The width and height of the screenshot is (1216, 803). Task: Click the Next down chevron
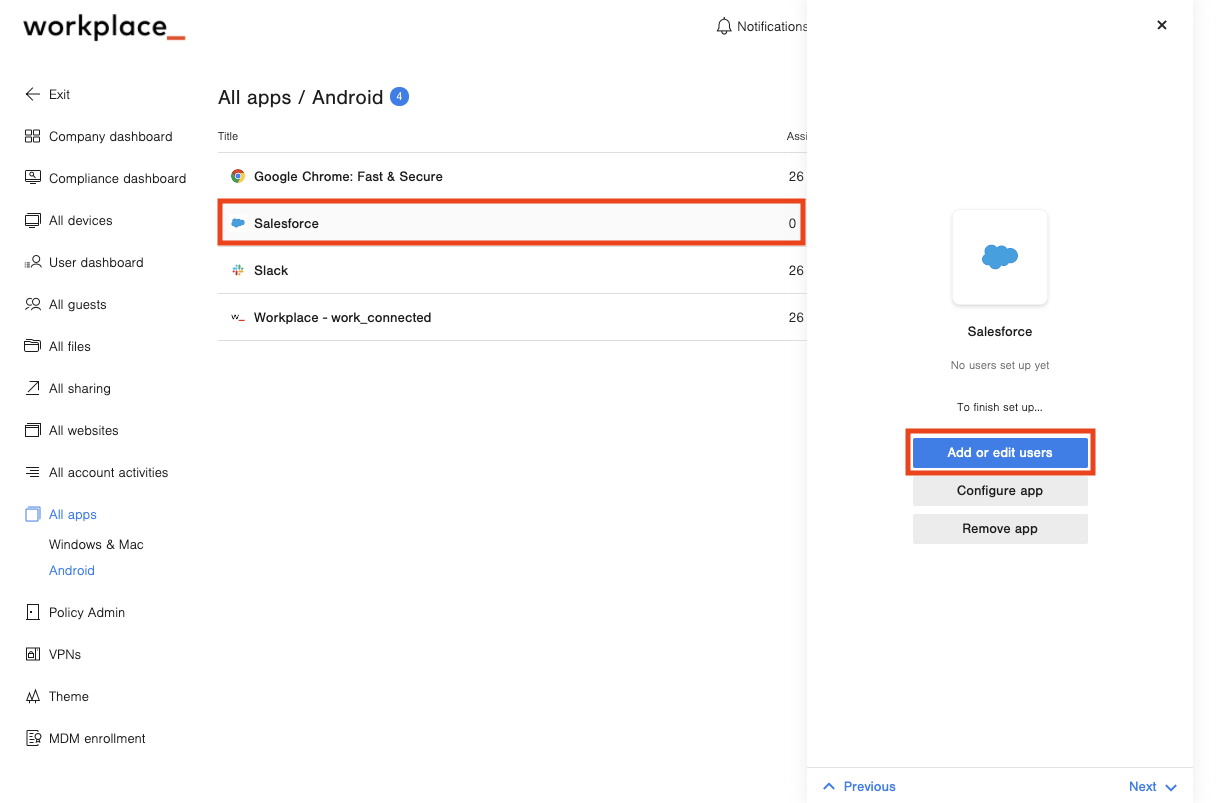tap(1171, 787)
